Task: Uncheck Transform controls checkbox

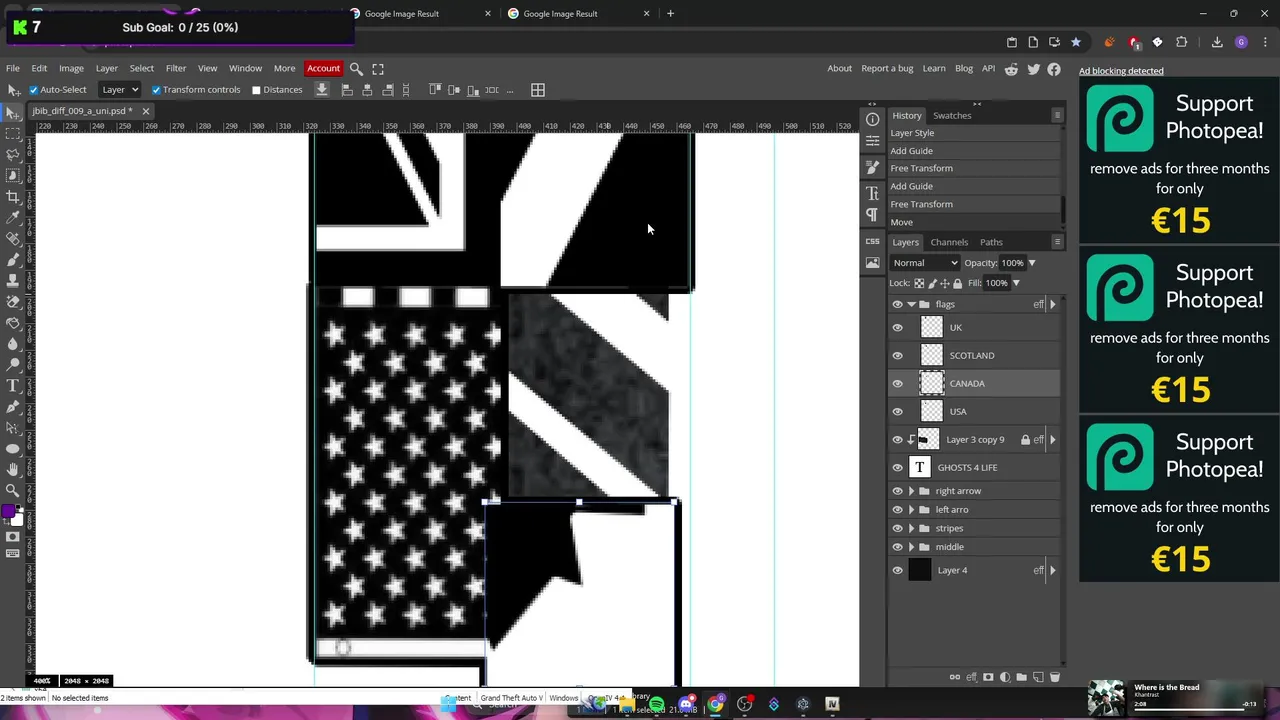Action: 156,90
